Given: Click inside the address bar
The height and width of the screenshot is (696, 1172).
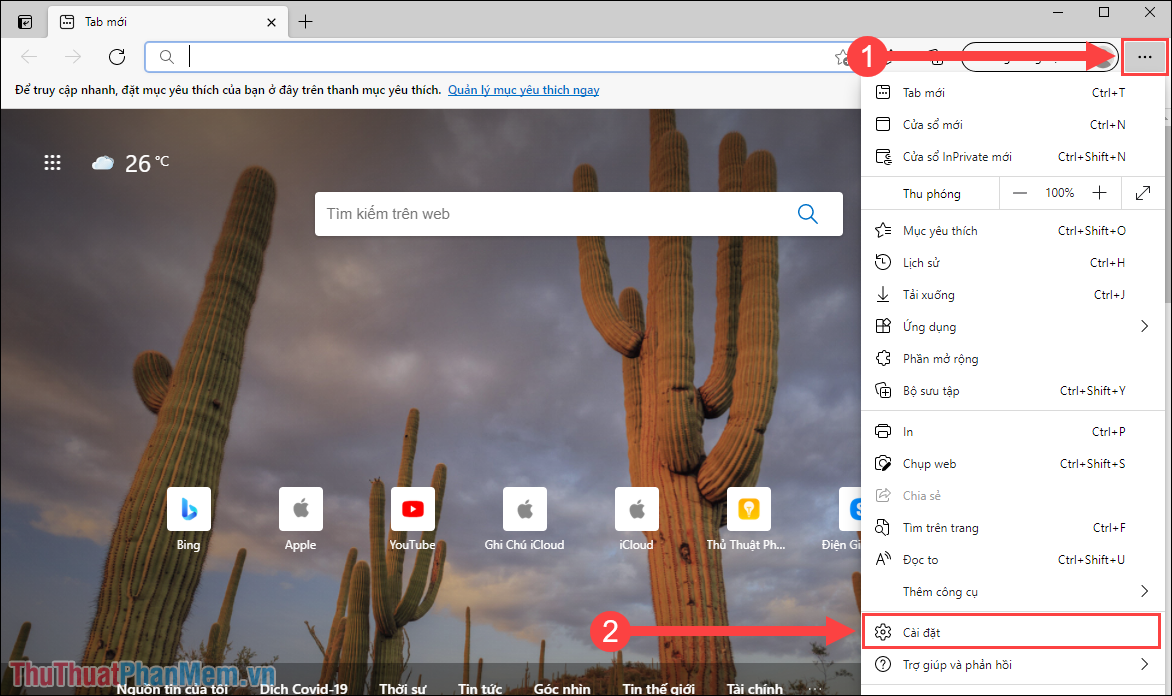Looking at the screenshot, I should tap(450, 57).
